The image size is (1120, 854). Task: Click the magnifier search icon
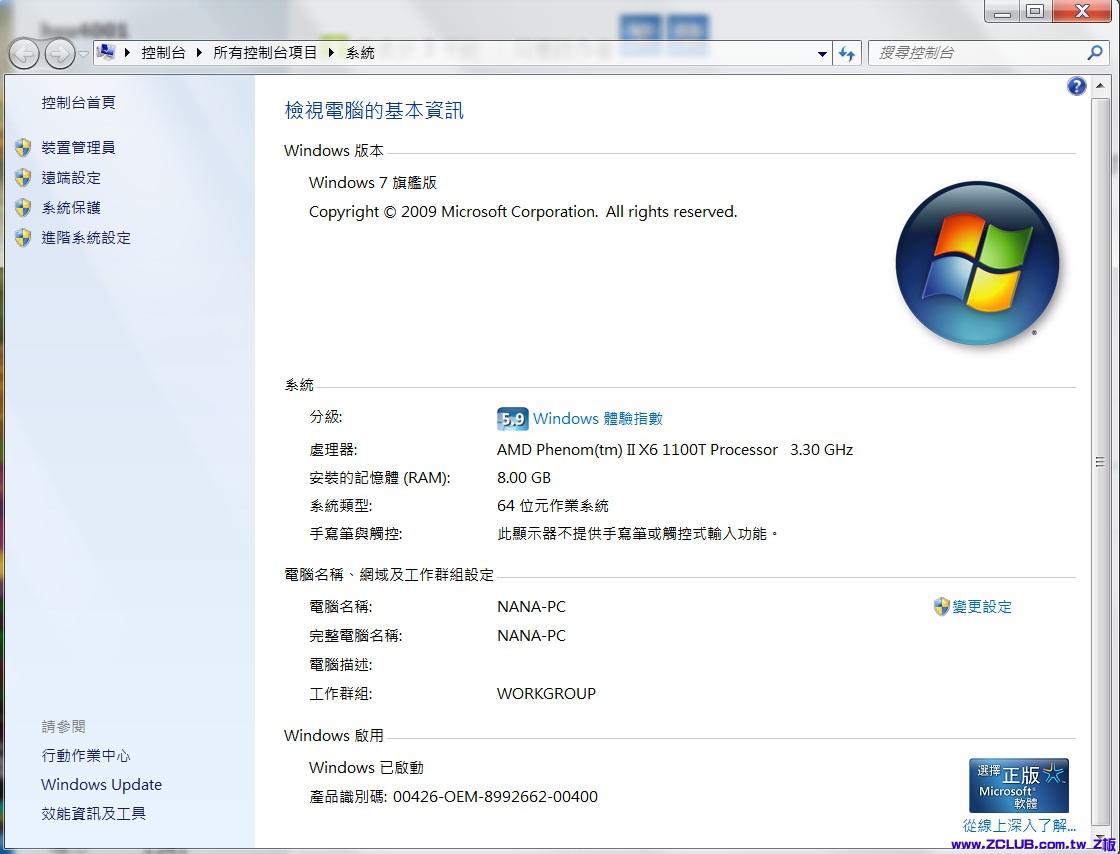point(1094,53)
